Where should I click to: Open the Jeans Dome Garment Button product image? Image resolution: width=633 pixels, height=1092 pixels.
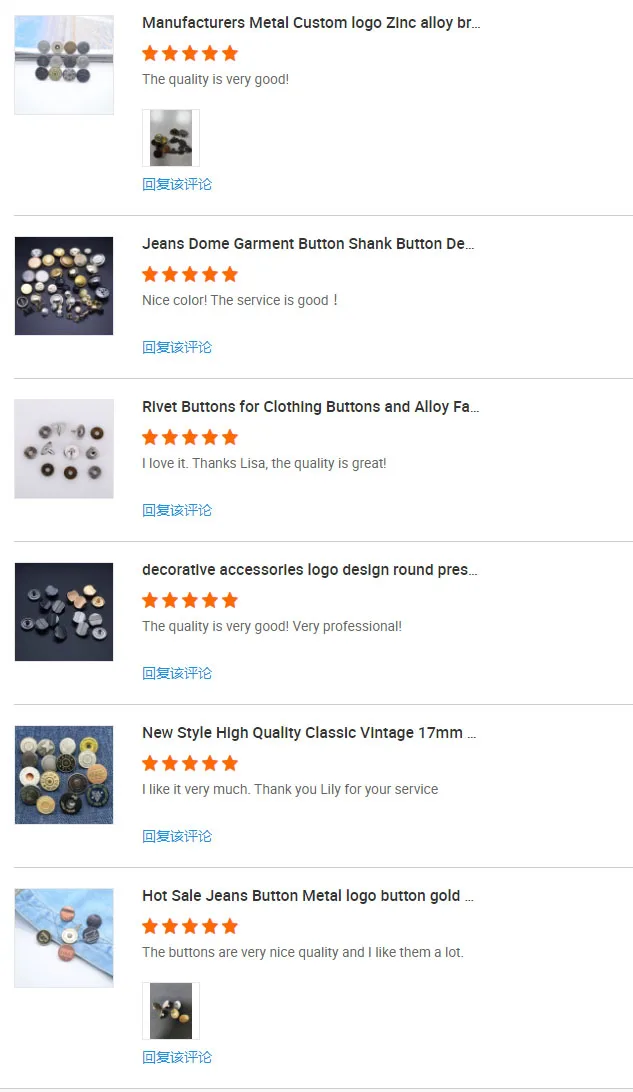click(64, 286)
